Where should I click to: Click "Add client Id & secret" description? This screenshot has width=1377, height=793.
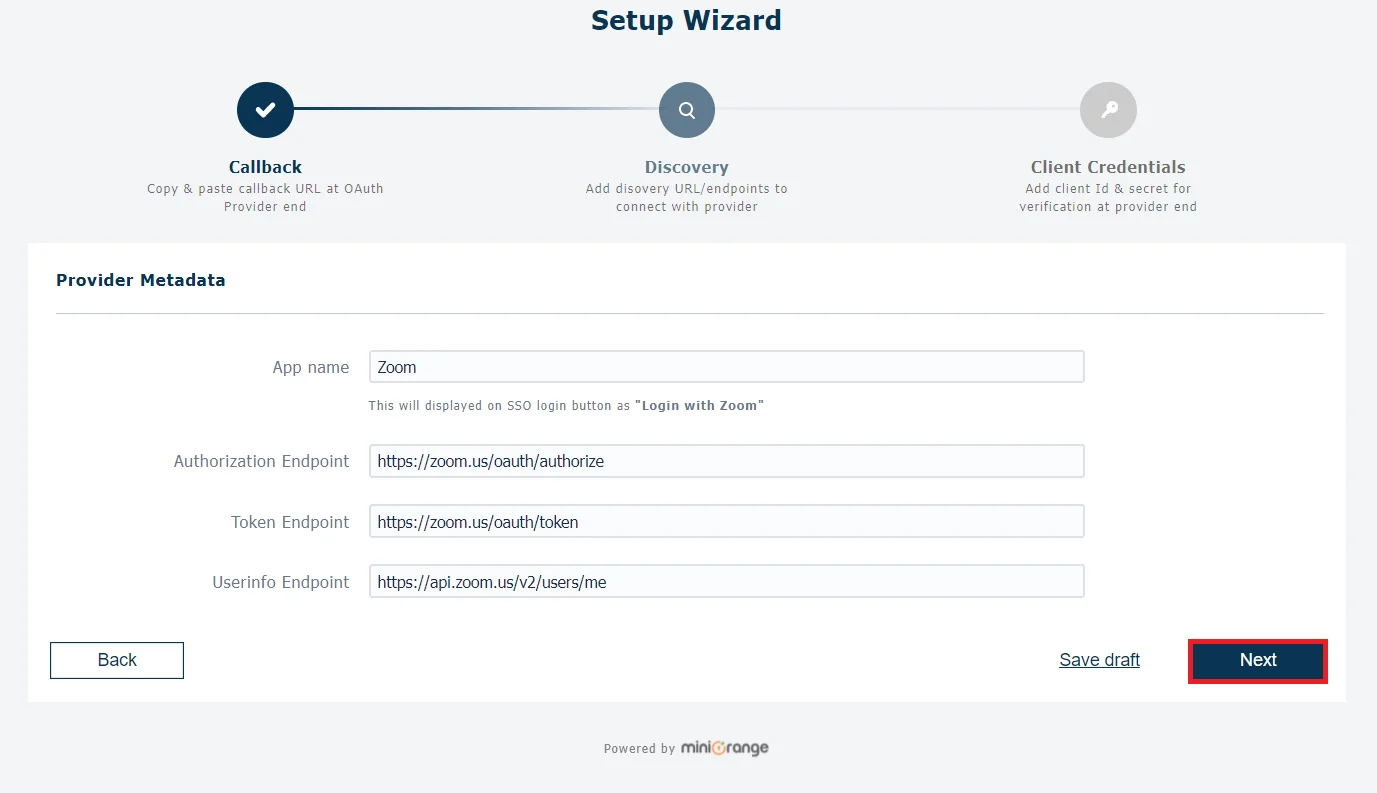pyautogui.click(x=1108, y=197)
